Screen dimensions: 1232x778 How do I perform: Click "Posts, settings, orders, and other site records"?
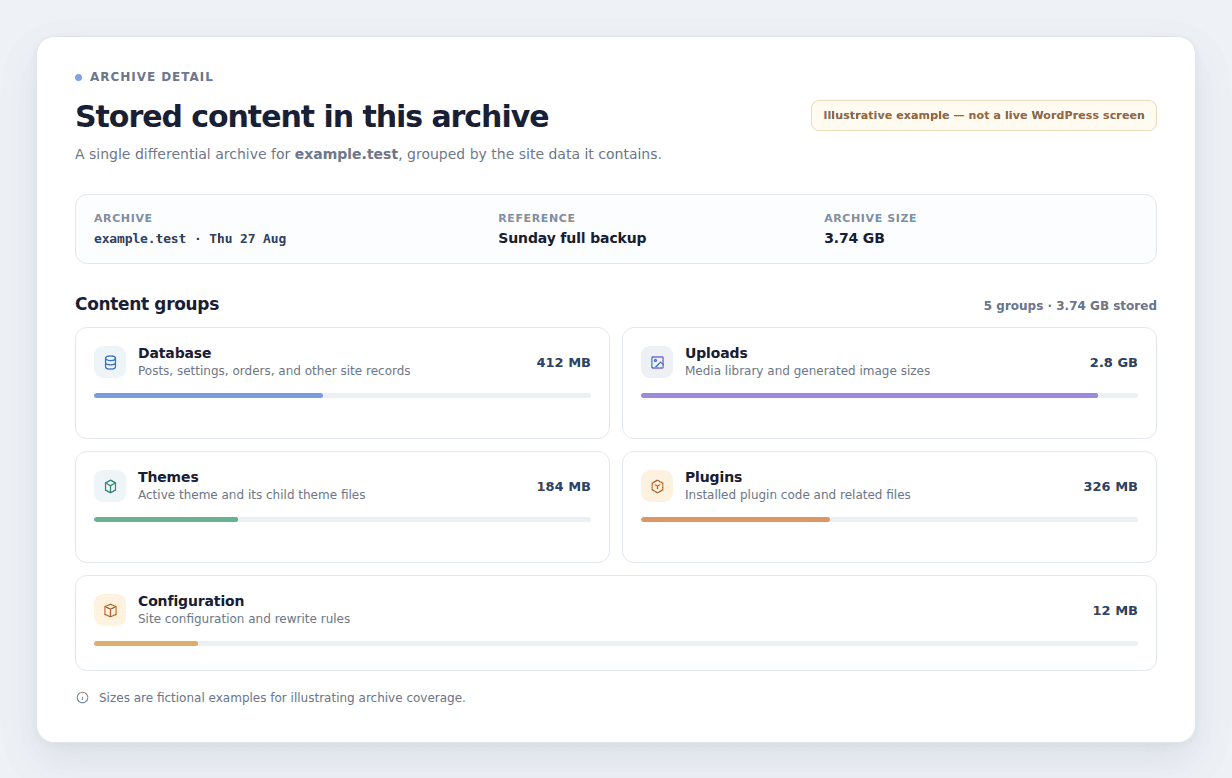[x=274, y=370]
